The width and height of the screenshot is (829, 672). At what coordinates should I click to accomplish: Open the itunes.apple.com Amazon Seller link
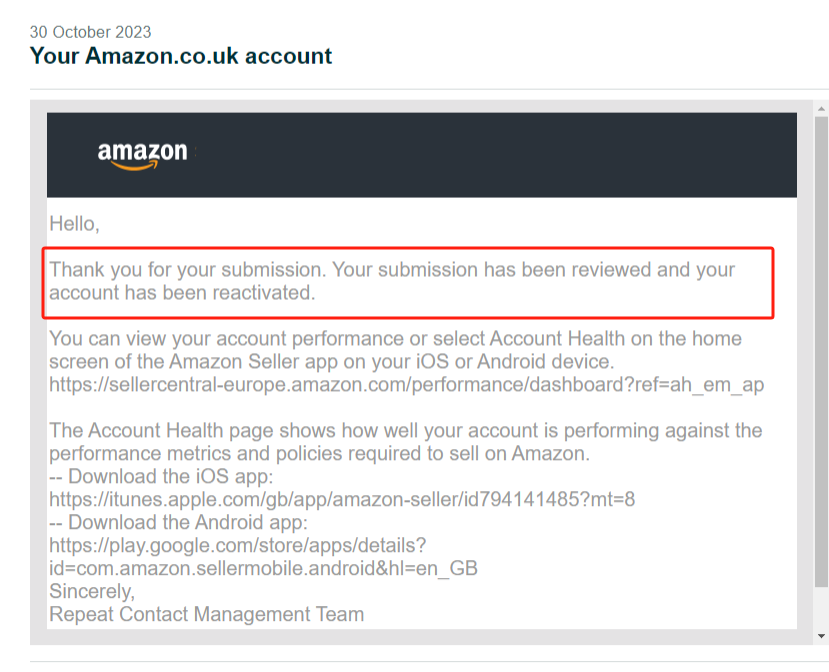coord(342,499)
